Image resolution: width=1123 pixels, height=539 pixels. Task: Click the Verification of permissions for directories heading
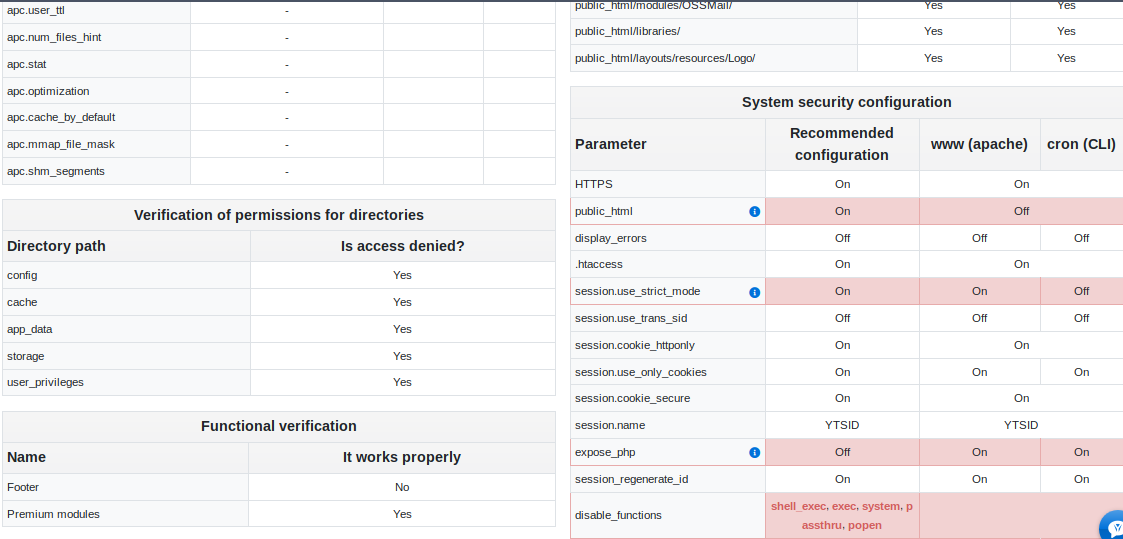tap(278, 215)
